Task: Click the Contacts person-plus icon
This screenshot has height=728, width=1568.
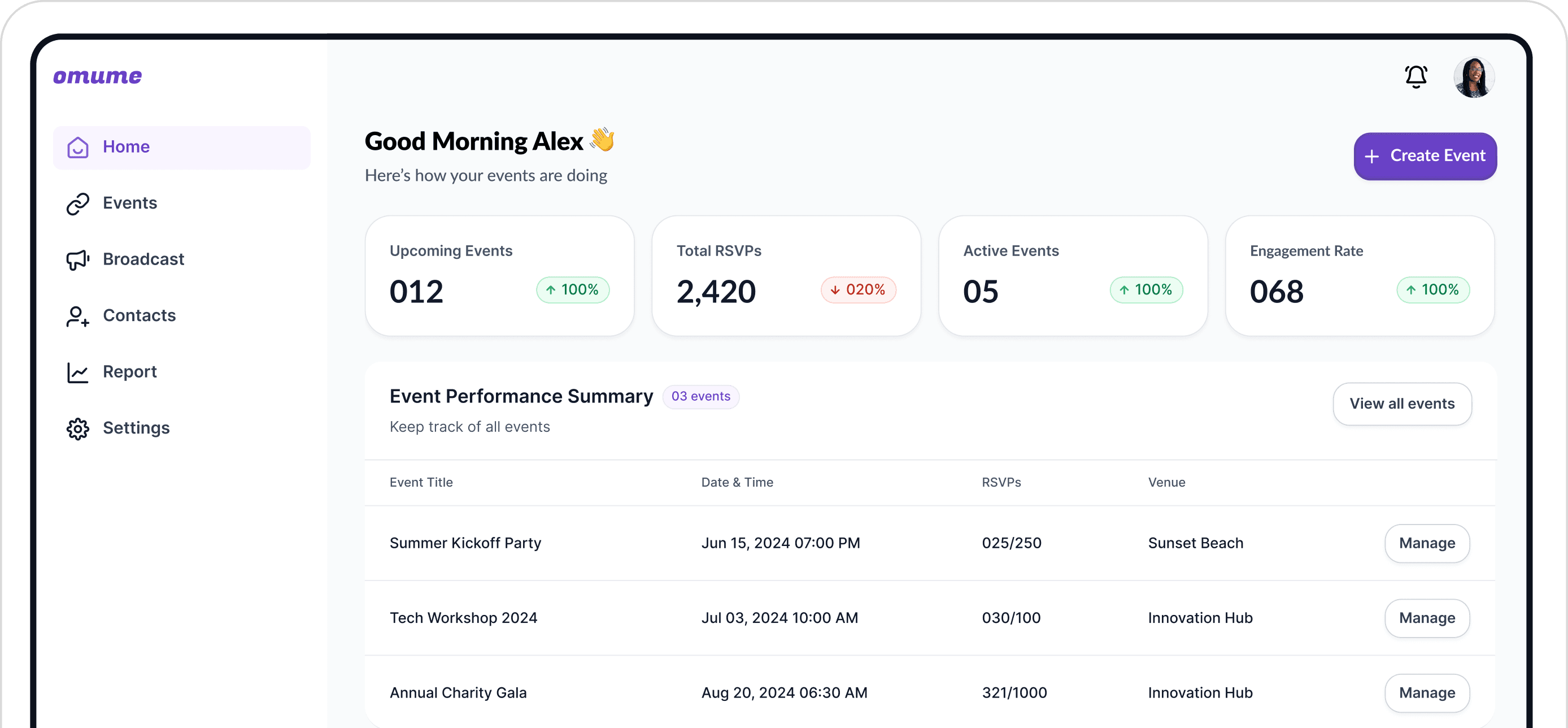Action: pos(78,316)
